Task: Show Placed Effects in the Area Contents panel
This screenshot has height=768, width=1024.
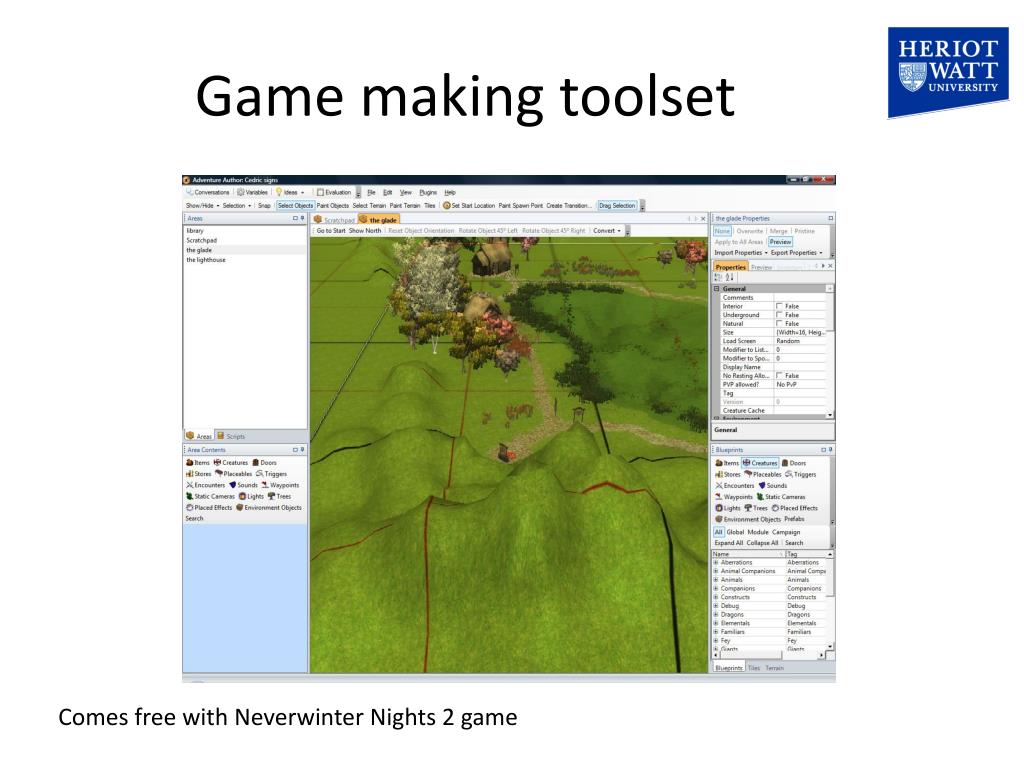Action: pos(210,507)
